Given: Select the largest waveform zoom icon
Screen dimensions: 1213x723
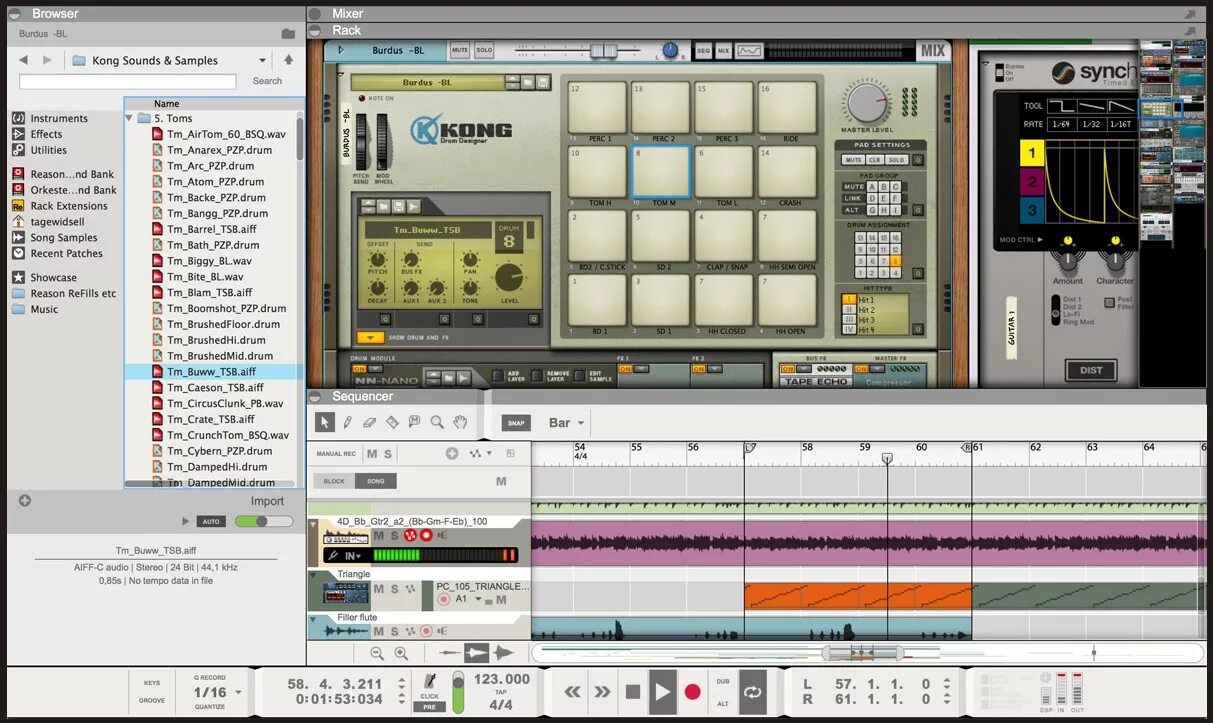Looking at the screenshot, I should click(x=503, y=653).
